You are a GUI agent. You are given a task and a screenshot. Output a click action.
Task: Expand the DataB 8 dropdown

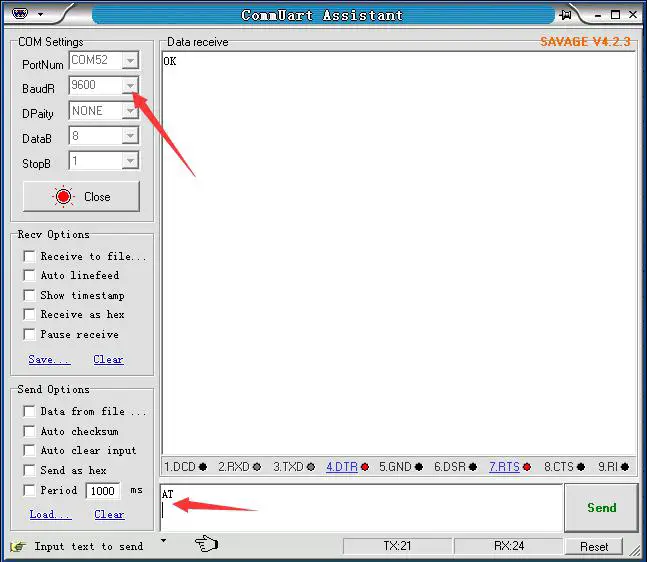pyautogui.click(x=130, y=135)
